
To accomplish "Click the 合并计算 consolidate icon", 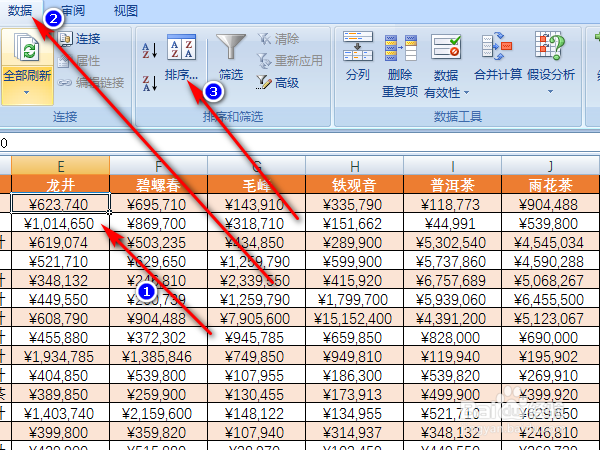I will [497, 46].
